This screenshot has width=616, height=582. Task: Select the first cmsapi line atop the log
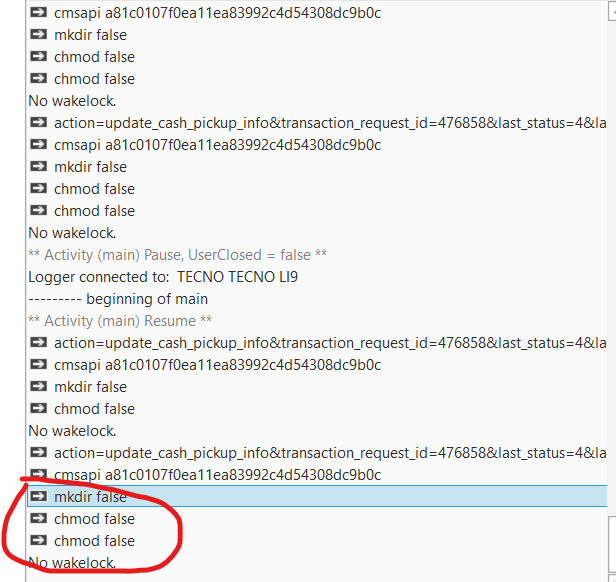pyautogui.click(x=205, y=13)
